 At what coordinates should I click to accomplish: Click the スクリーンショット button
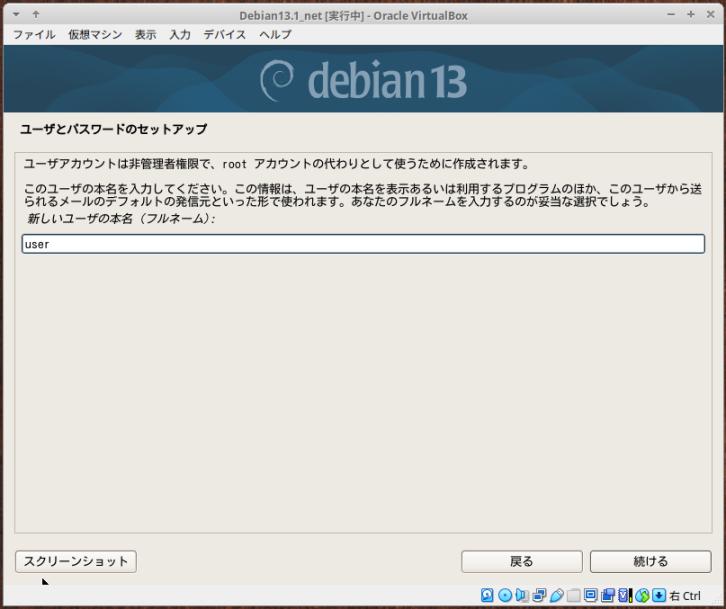pyautogui.click(x=76, y=561)
